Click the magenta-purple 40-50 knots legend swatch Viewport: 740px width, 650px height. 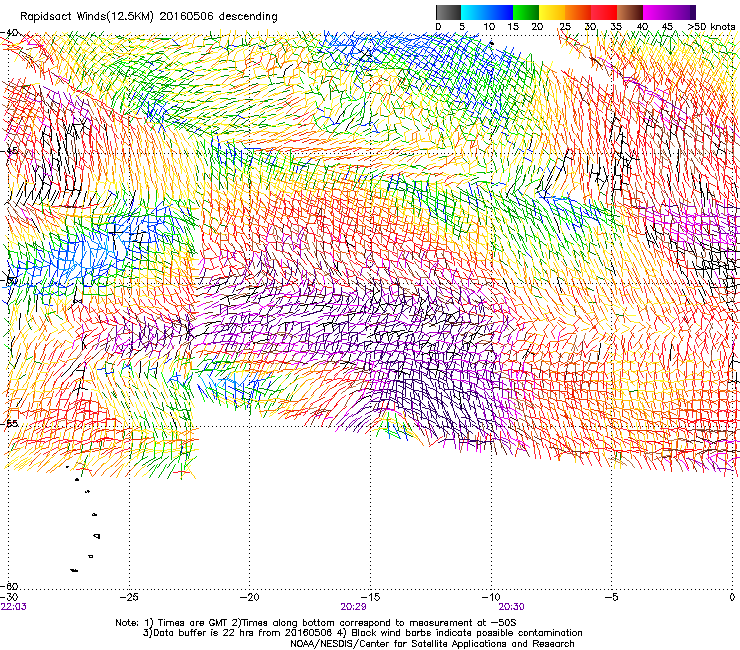point(669,12)
